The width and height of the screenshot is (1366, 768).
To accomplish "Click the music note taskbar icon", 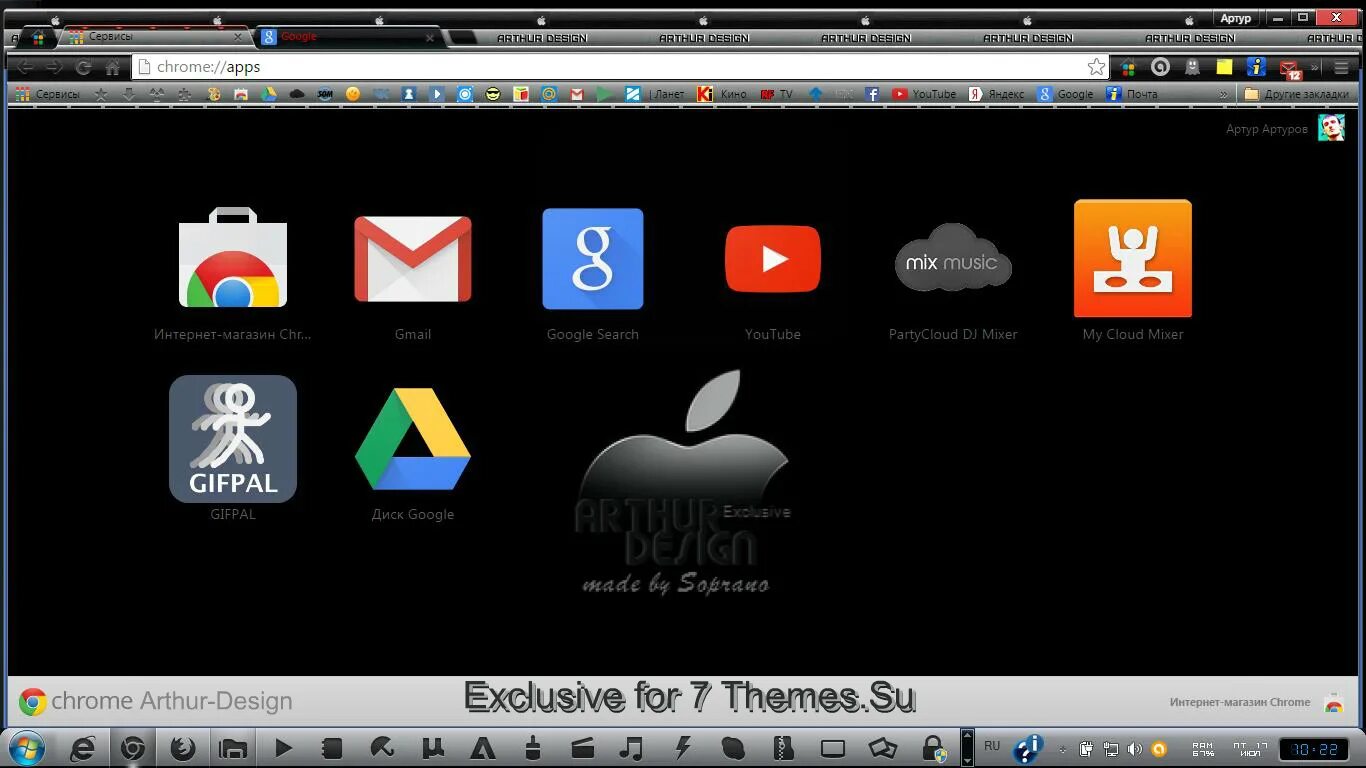I will click(631, 748).
